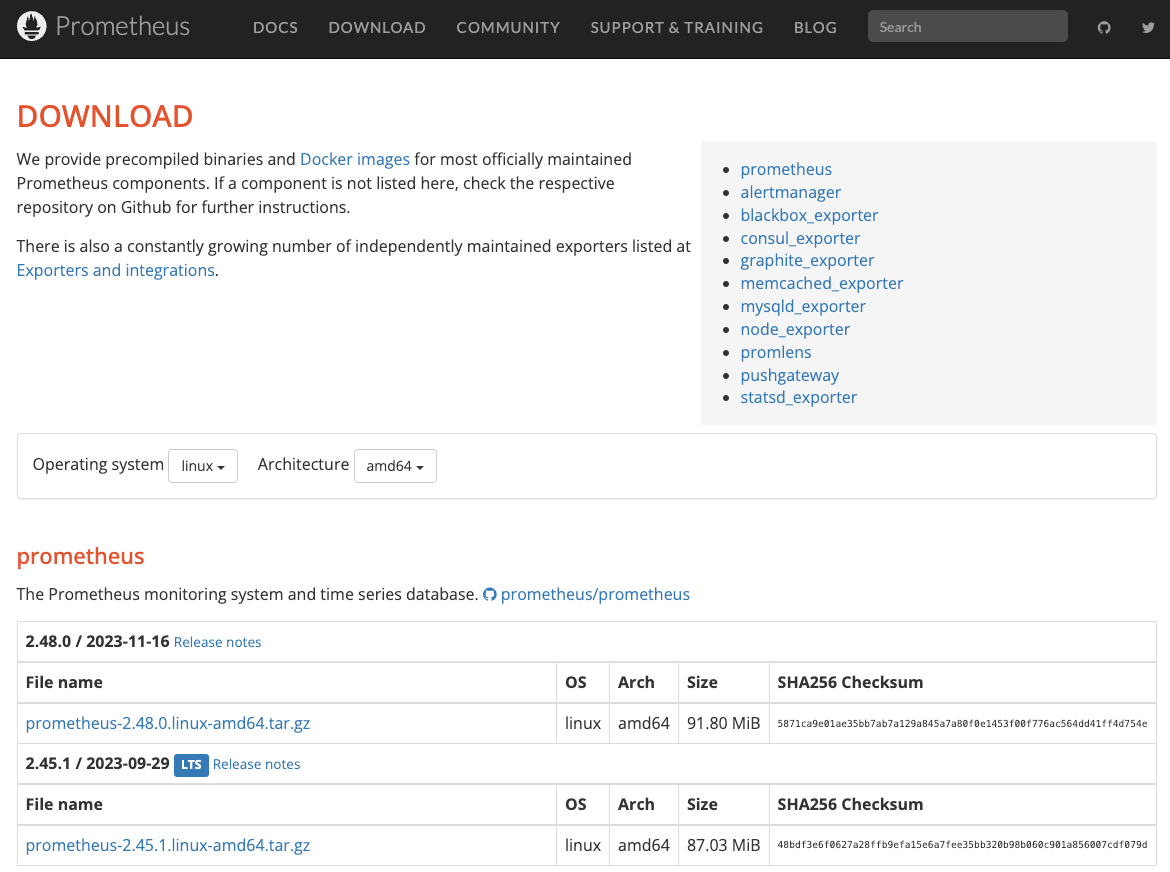Screen dimensions: 1170x872
Task: Jump to consul_exporter section
Action: coord(800,238)
